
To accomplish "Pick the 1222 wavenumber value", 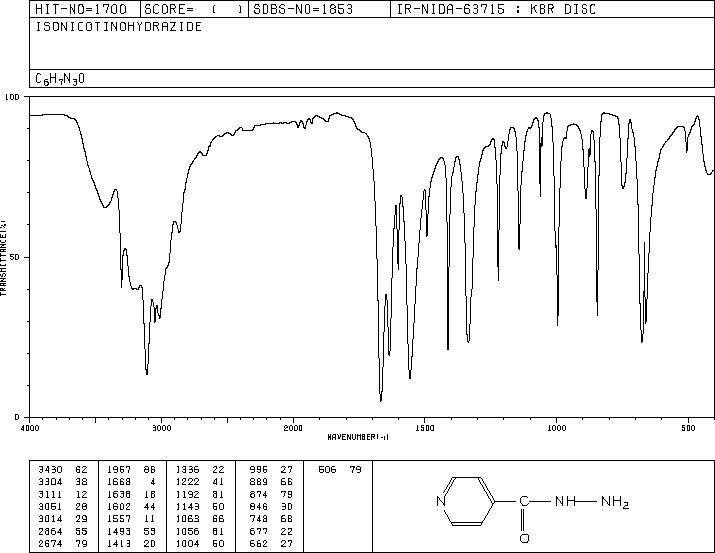I will click(x=187, y=482).
